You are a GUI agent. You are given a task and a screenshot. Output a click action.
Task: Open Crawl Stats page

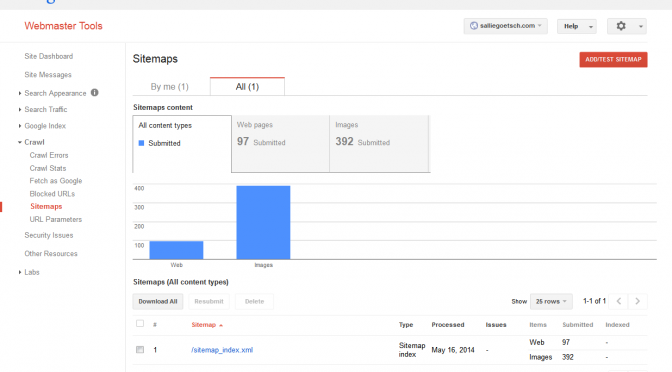coord(48,168)
